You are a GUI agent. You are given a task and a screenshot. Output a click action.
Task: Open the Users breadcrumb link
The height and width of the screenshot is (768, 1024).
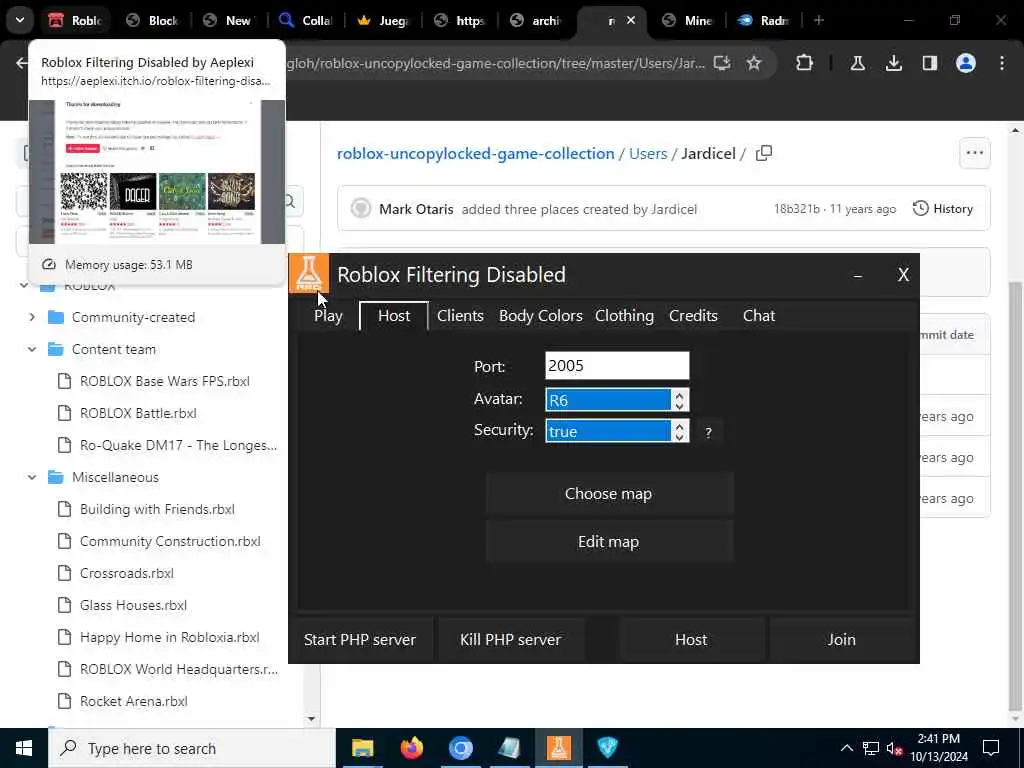point(648,153)
